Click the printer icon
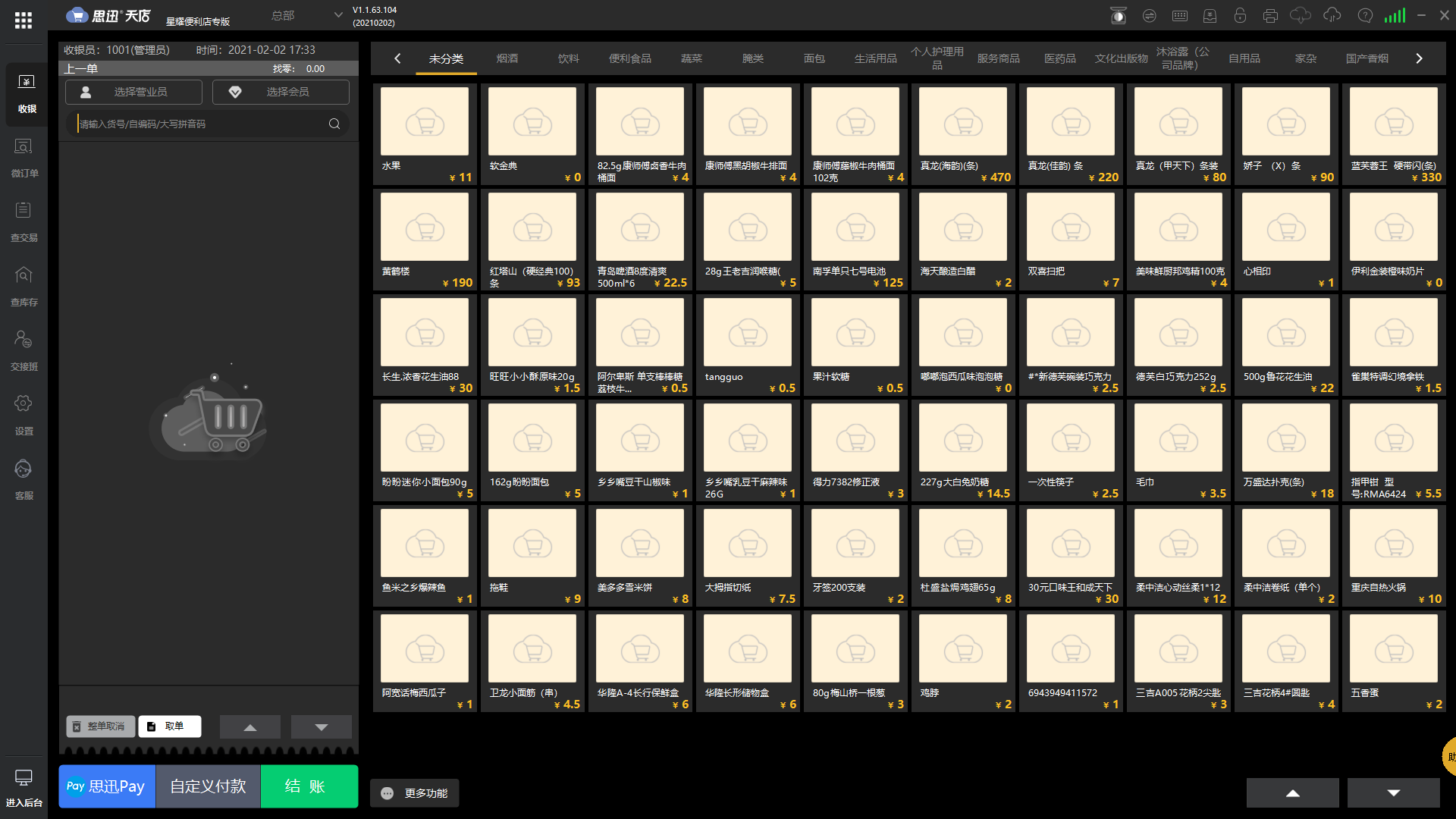 [1271, 15]
